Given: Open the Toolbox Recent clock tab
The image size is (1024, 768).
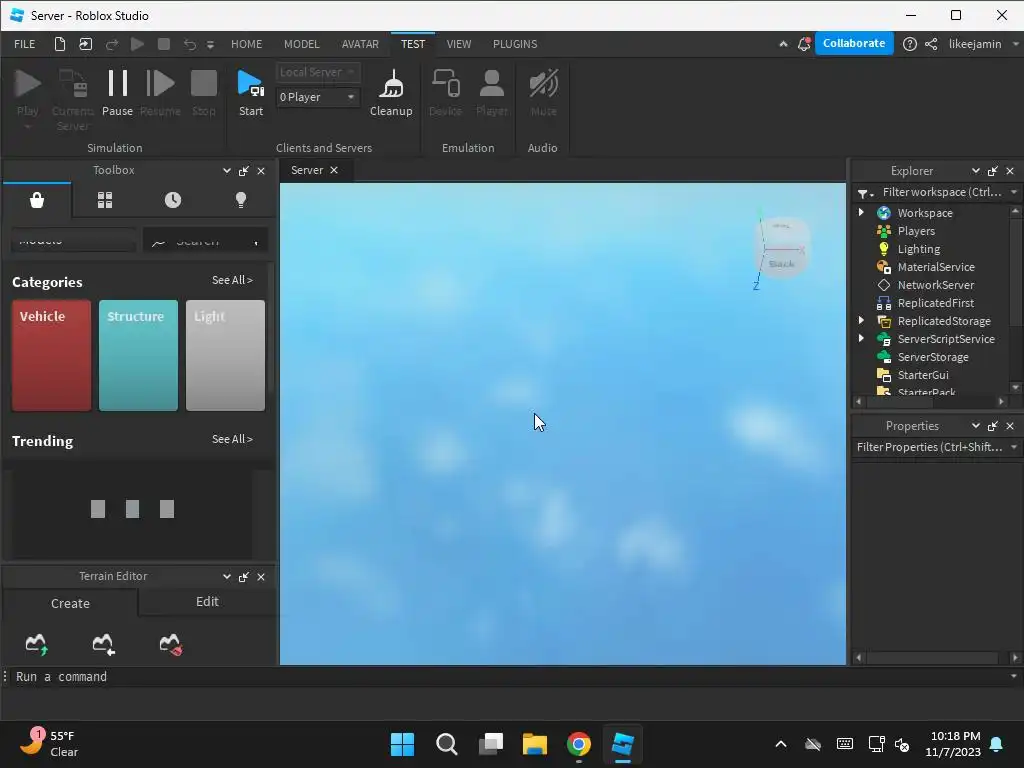Looking at the screenshot, I should (173, 200).
